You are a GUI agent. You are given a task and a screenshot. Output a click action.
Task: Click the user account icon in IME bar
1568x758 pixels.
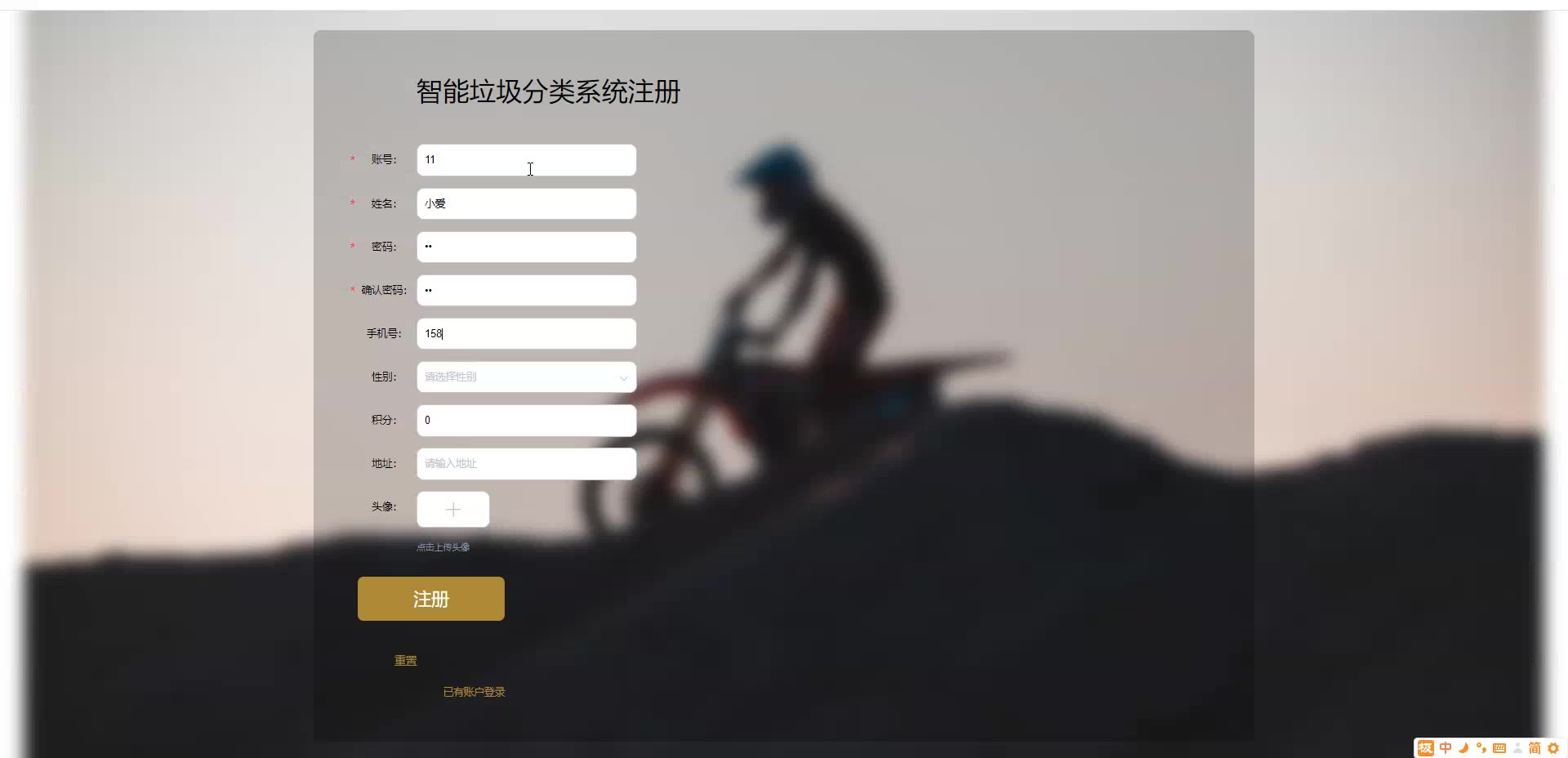pos(1517,748)
